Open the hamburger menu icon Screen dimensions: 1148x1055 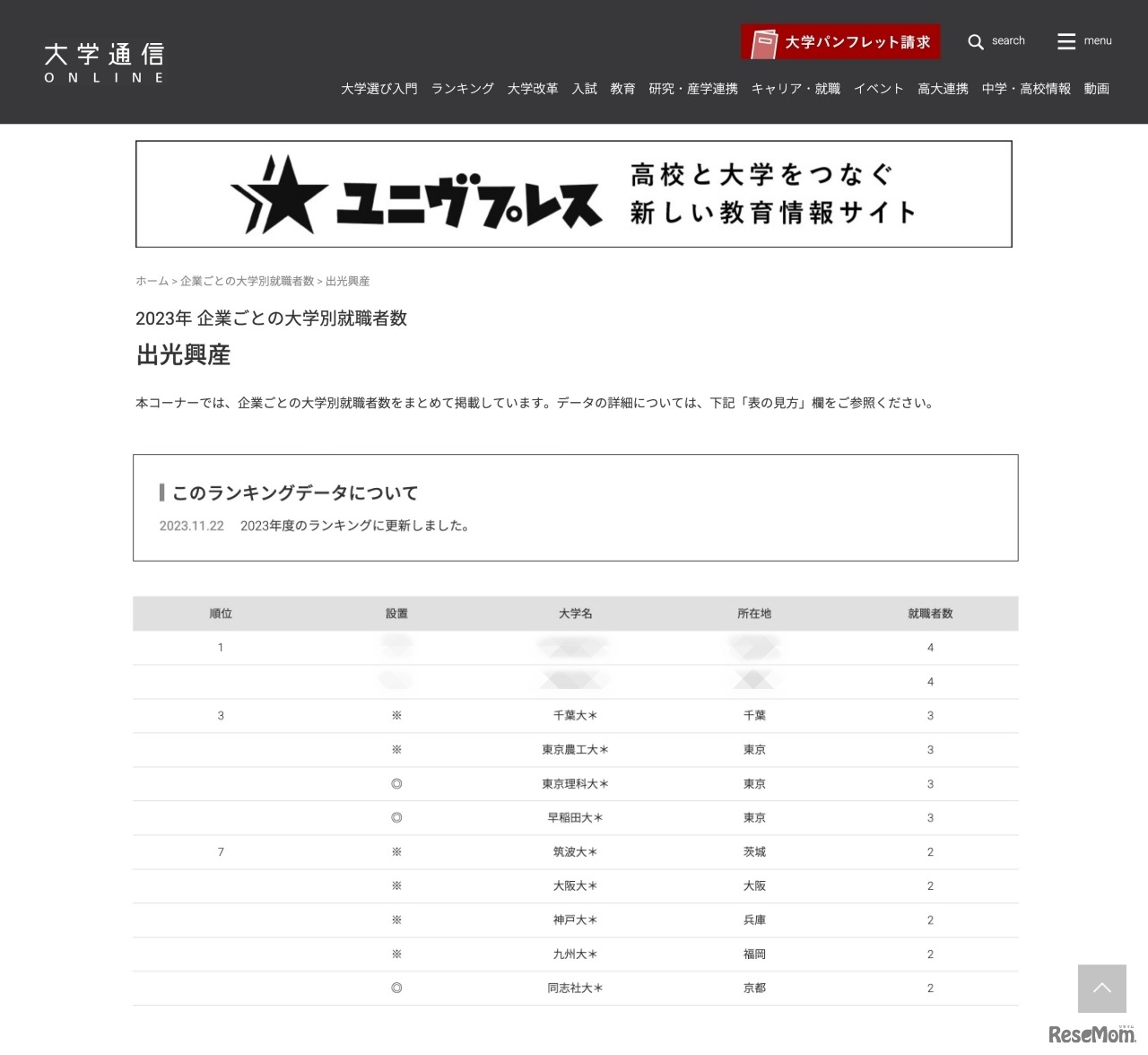point(1066,41)
